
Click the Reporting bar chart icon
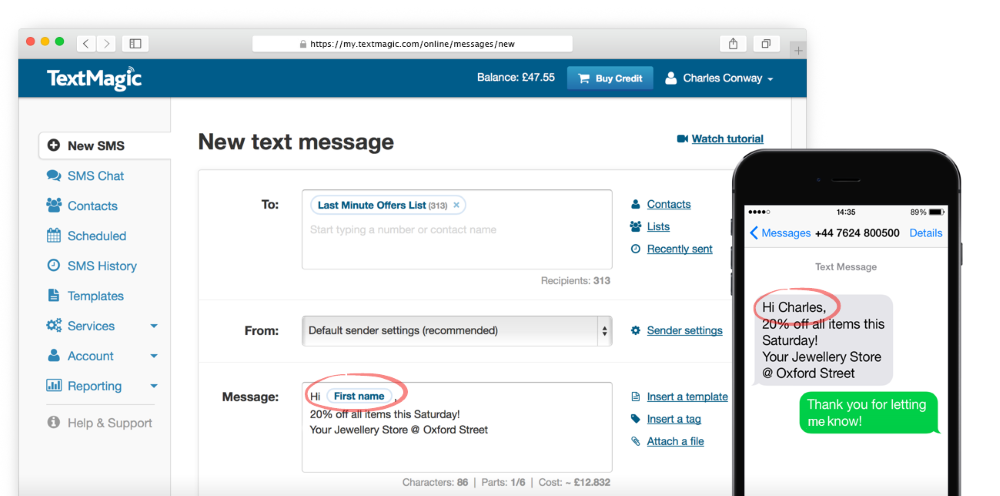coord(54,385)
